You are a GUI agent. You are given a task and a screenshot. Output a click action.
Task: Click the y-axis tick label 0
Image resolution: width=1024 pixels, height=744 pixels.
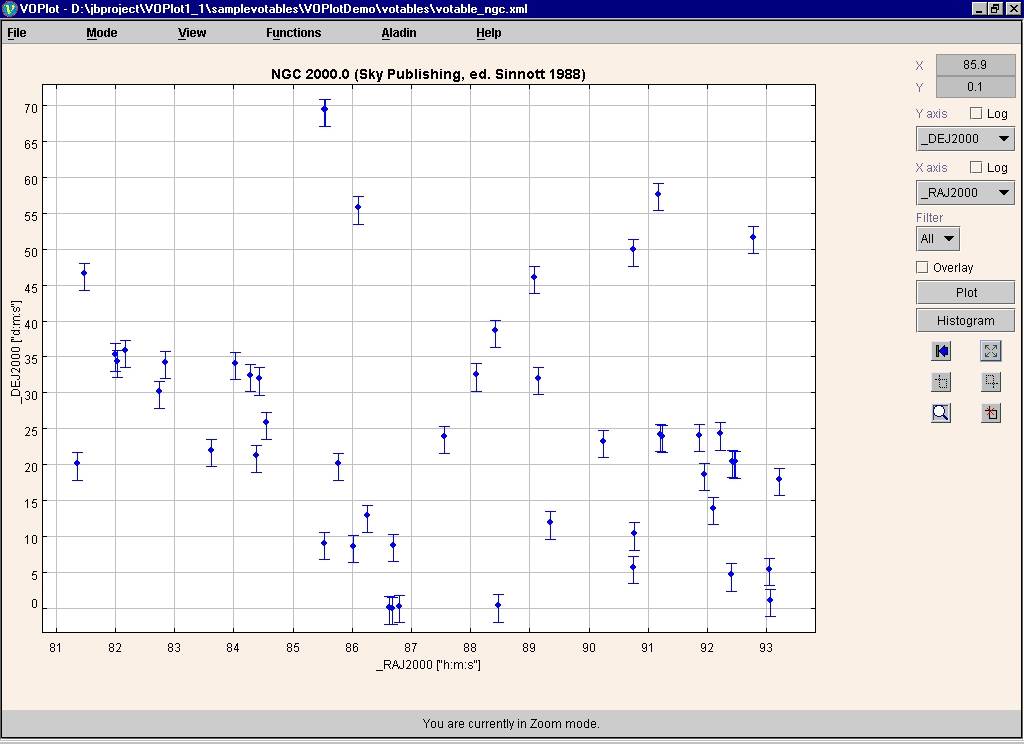pyautogui.click(x=34, y=604)
